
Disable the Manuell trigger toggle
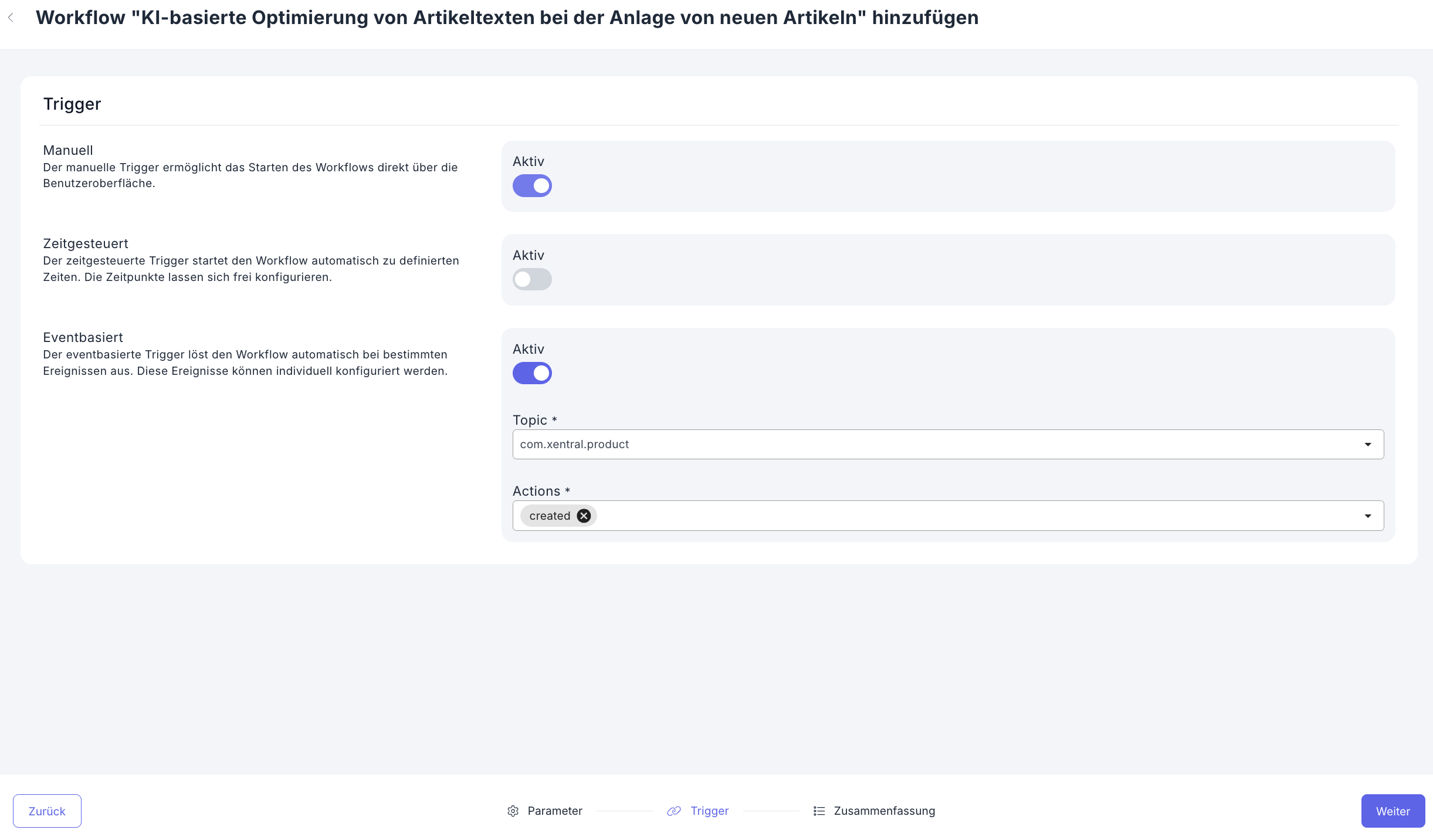[x=531, y=185]
